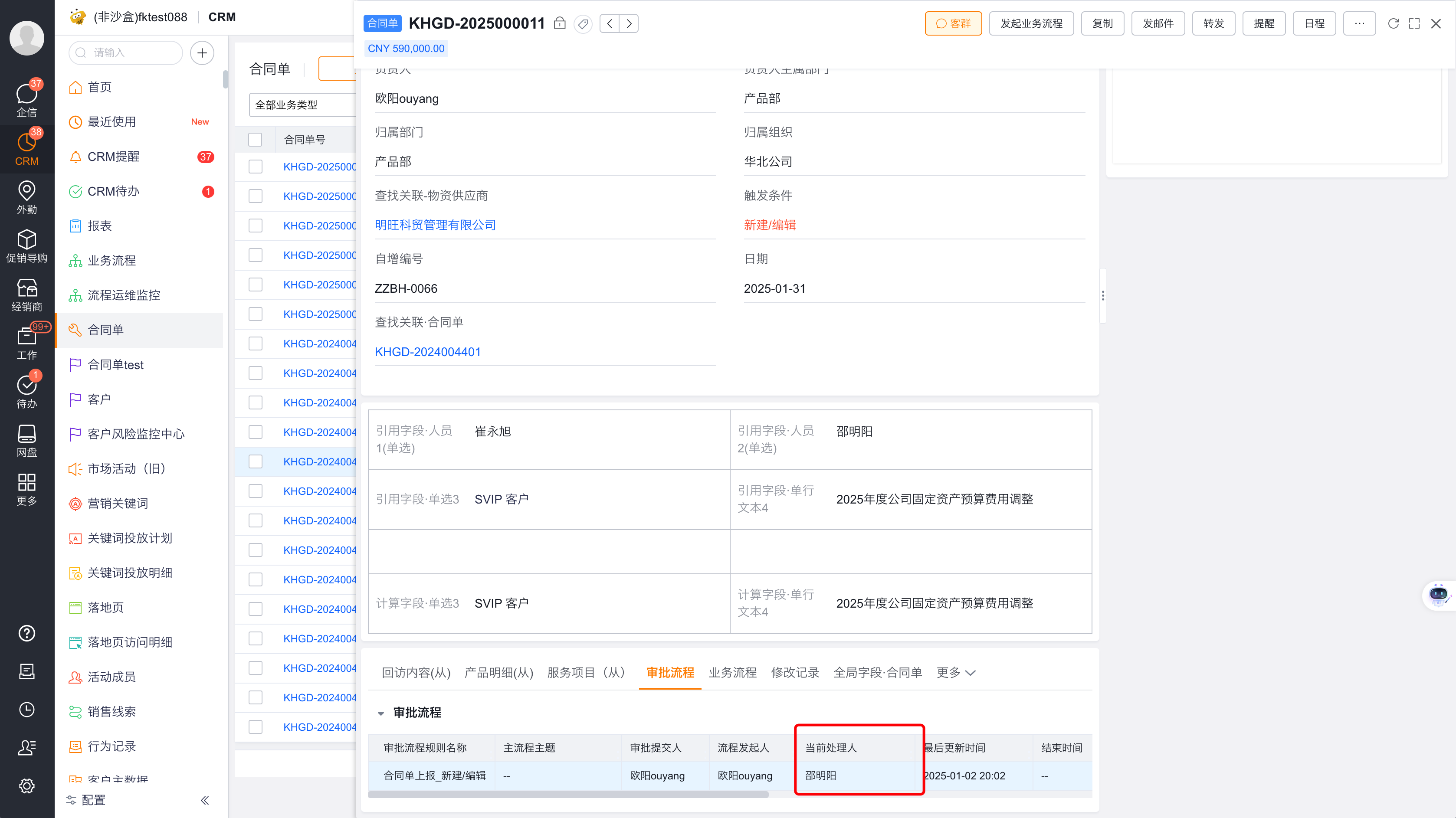Screen dimensions: 1456x818
Task: Switch to the 产品明细(从) tab
Action: point(498,672)
